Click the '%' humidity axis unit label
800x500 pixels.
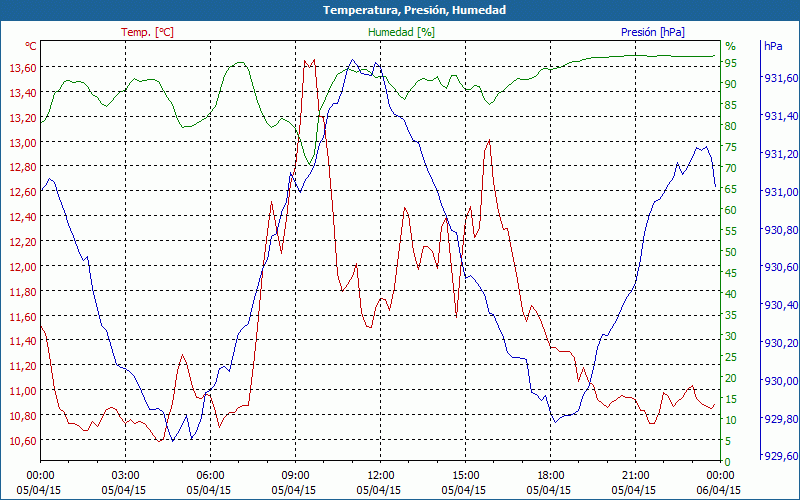point(731,46)
